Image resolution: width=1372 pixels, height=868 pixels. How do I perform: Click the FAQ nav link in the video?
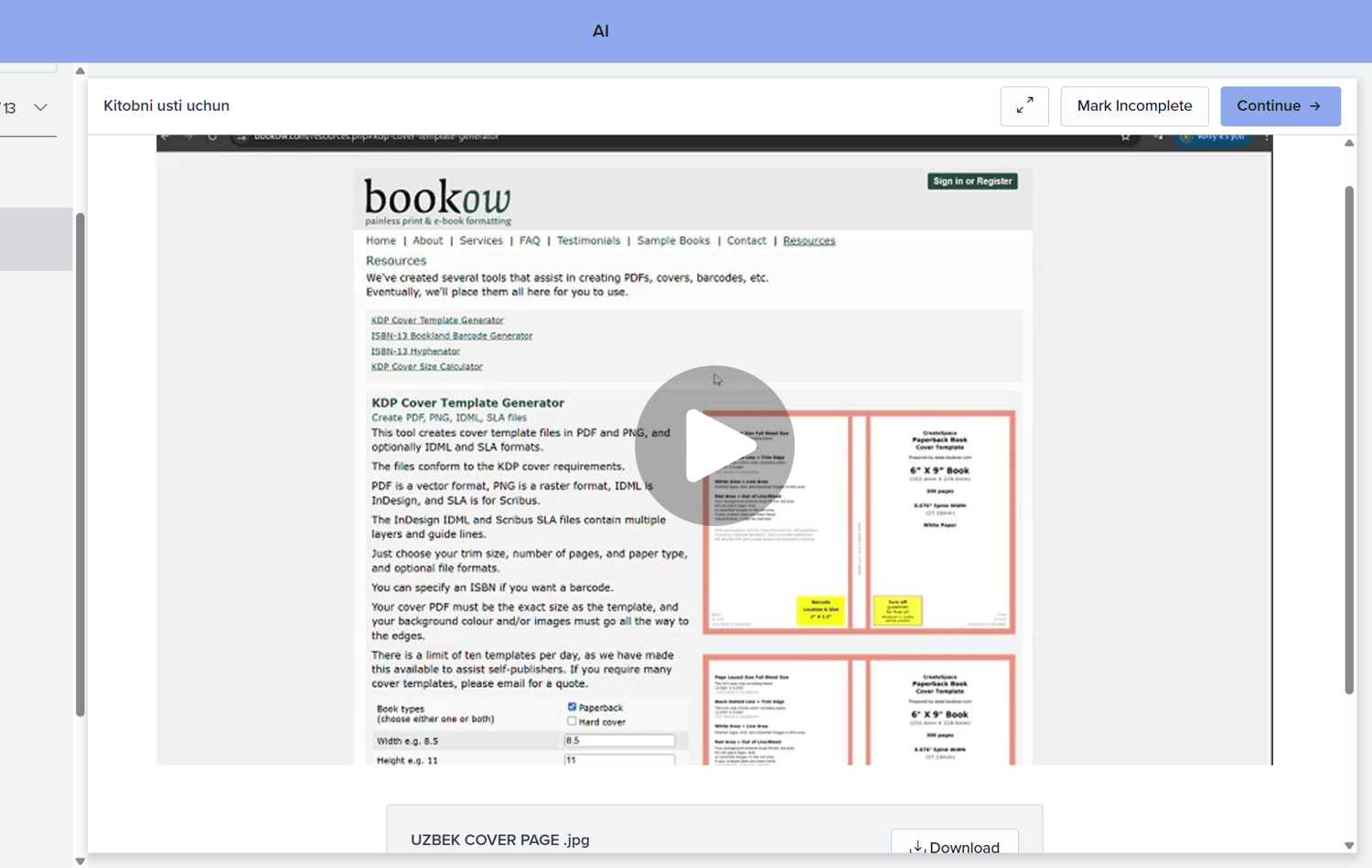coord(530,241)
